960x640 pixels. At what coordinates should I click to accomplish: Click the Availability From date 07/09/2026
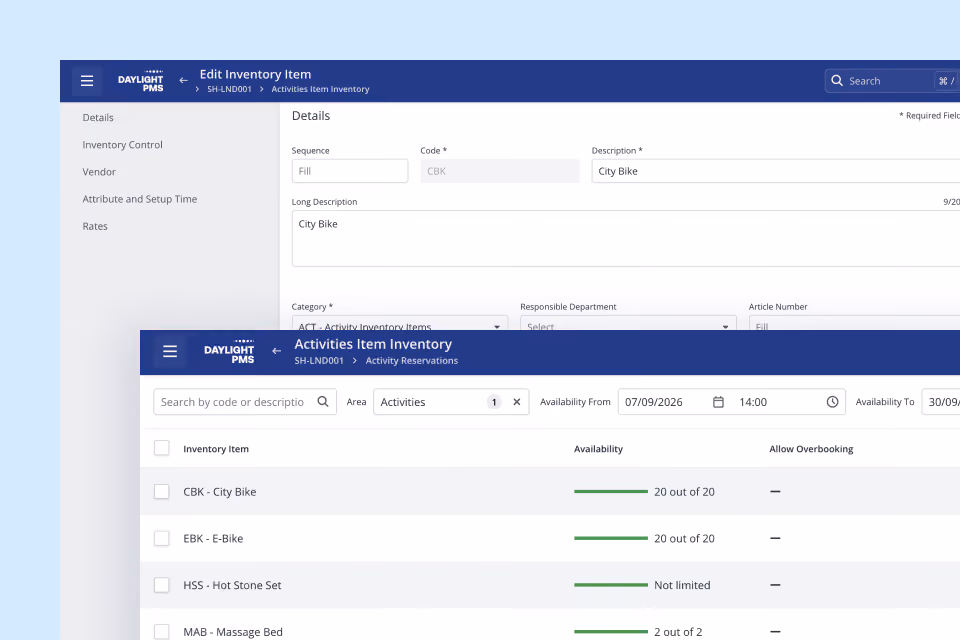(653, 402)
